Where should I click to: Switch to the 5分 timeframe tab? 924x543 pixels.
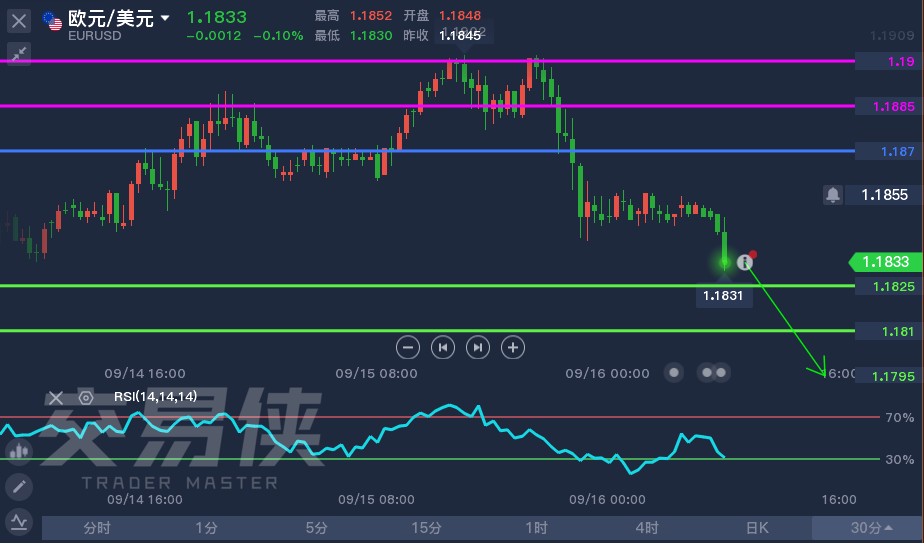coord(317,528)
